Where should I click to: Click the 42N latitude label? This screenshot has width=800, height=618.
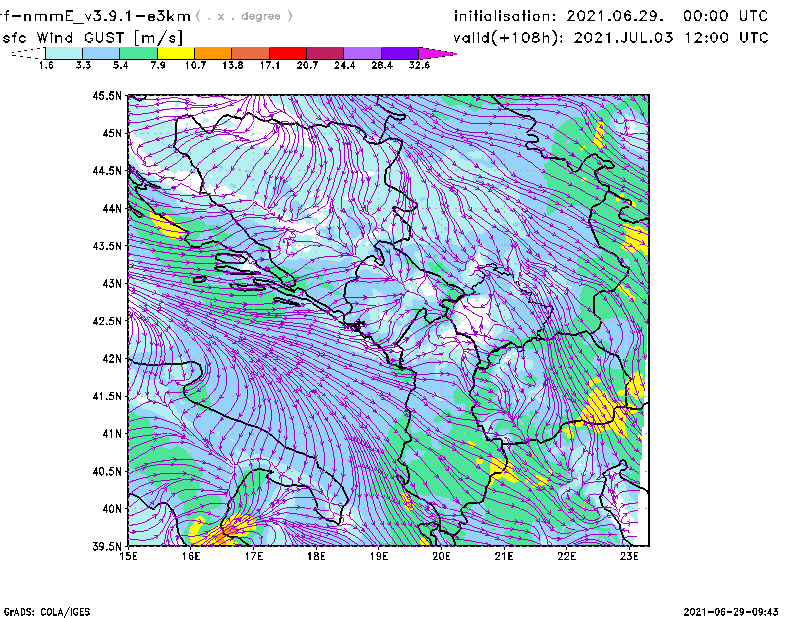tap(112, 359)
